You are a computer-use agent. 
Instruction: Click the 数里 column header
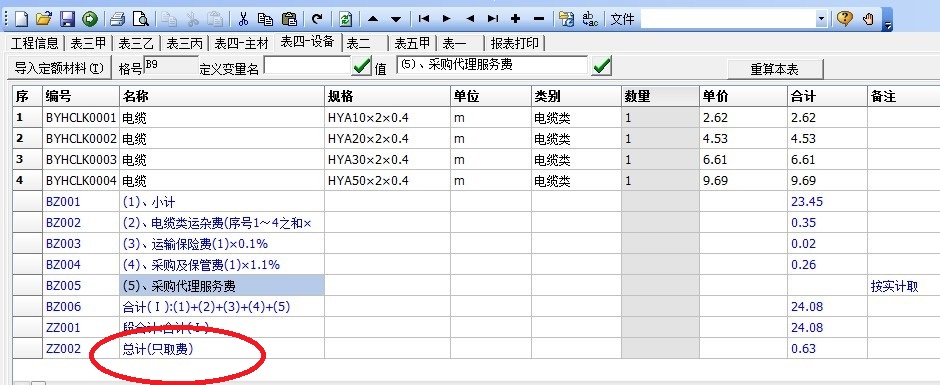[660, 97]
